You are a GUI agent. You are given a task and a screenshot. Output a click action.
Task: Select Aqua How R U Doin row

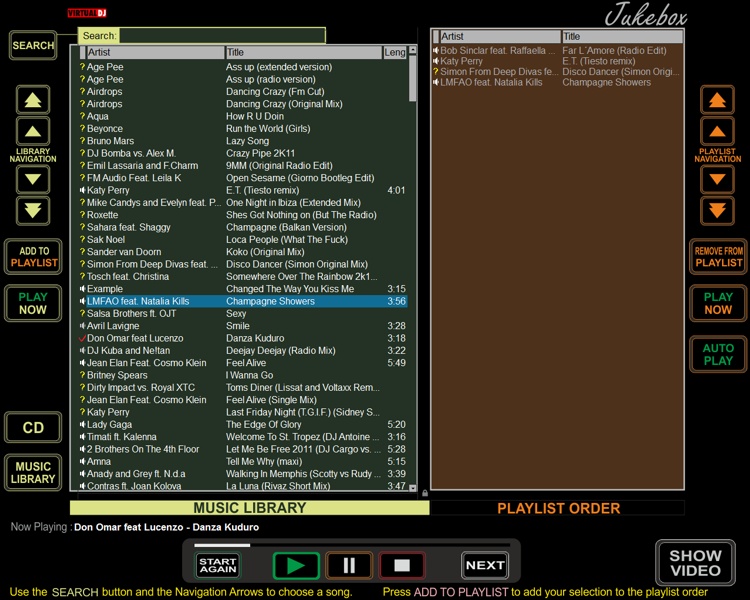click(243, 116)
